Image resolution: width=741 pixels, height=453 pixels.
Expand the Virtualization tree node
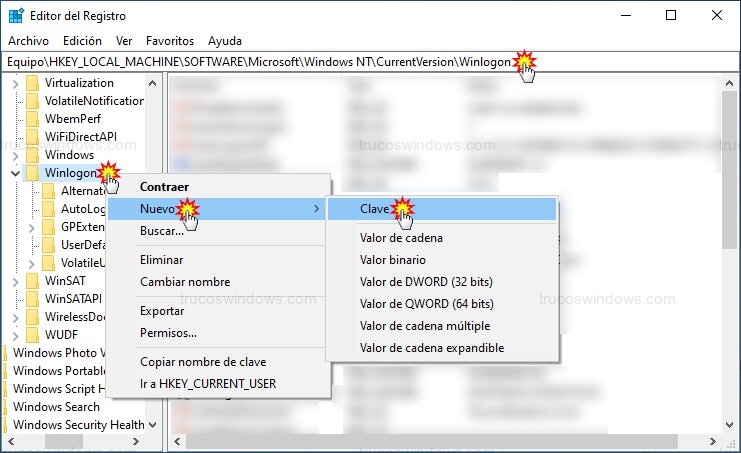(15, 83)
